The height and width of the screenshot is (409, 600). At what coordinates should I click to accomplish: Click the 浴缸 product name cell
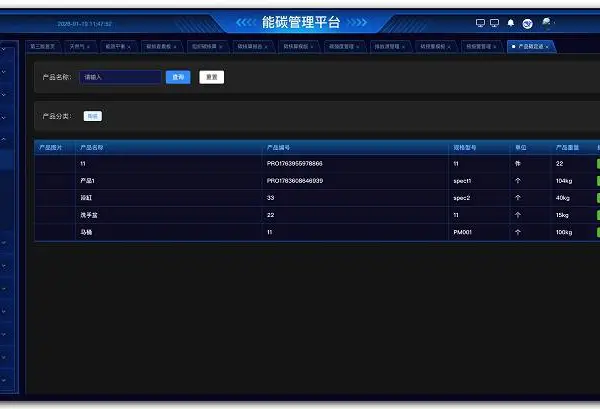pyautogui.click(x=86, y=198)
